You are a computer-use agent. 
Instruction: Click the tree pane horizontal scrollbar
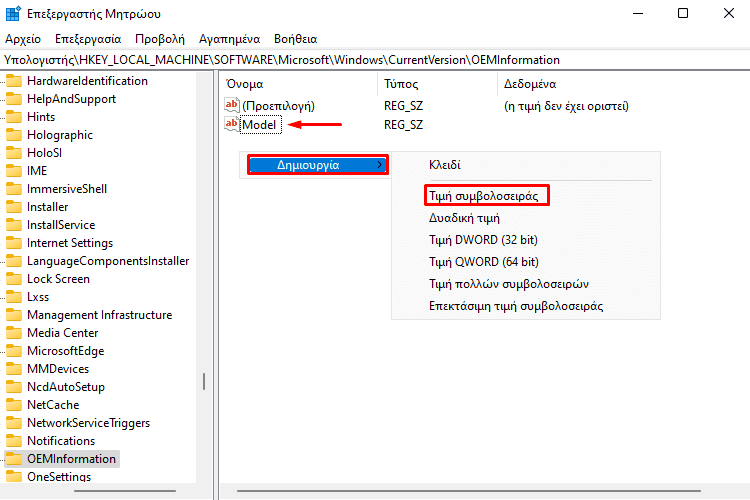[125, 491]
